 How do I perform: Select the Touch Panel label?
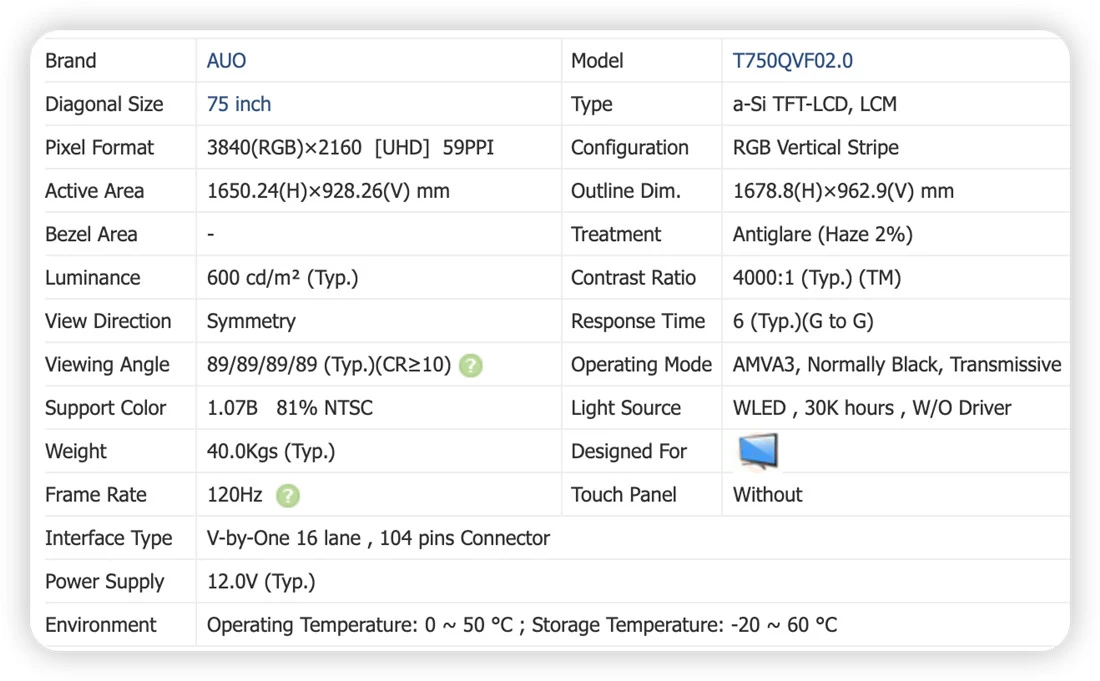click(x=624, y=496)
